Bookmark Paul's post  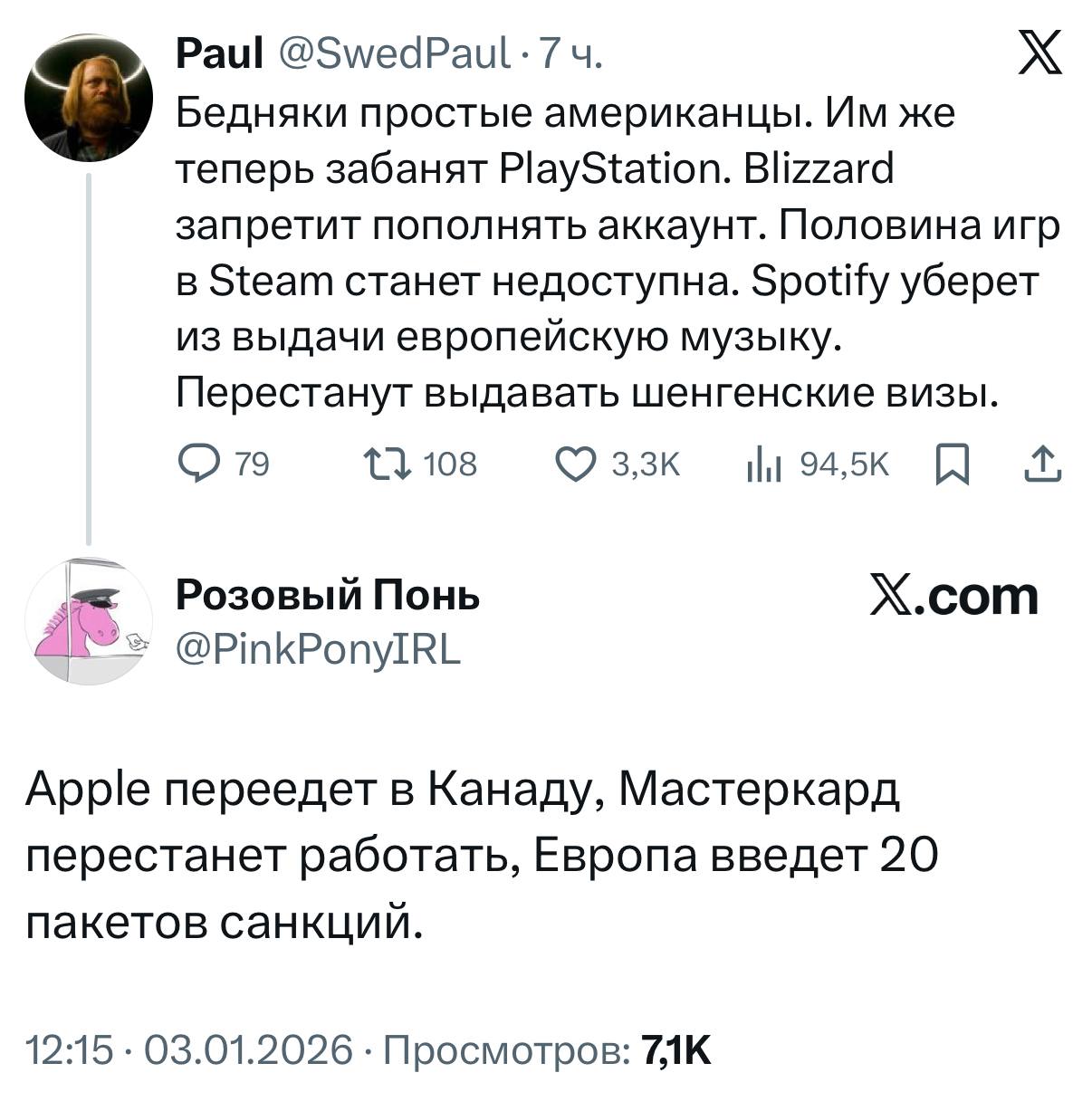point(952,465)
